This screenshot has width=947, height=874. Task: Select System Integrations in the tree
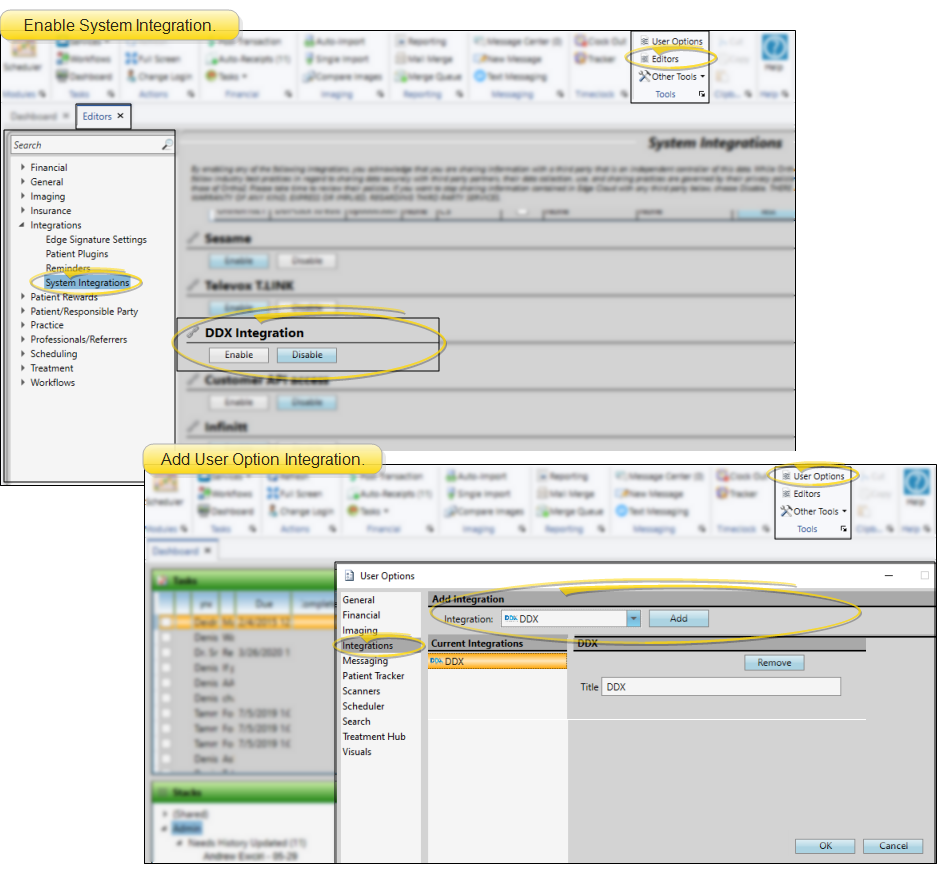pos(87,283)
